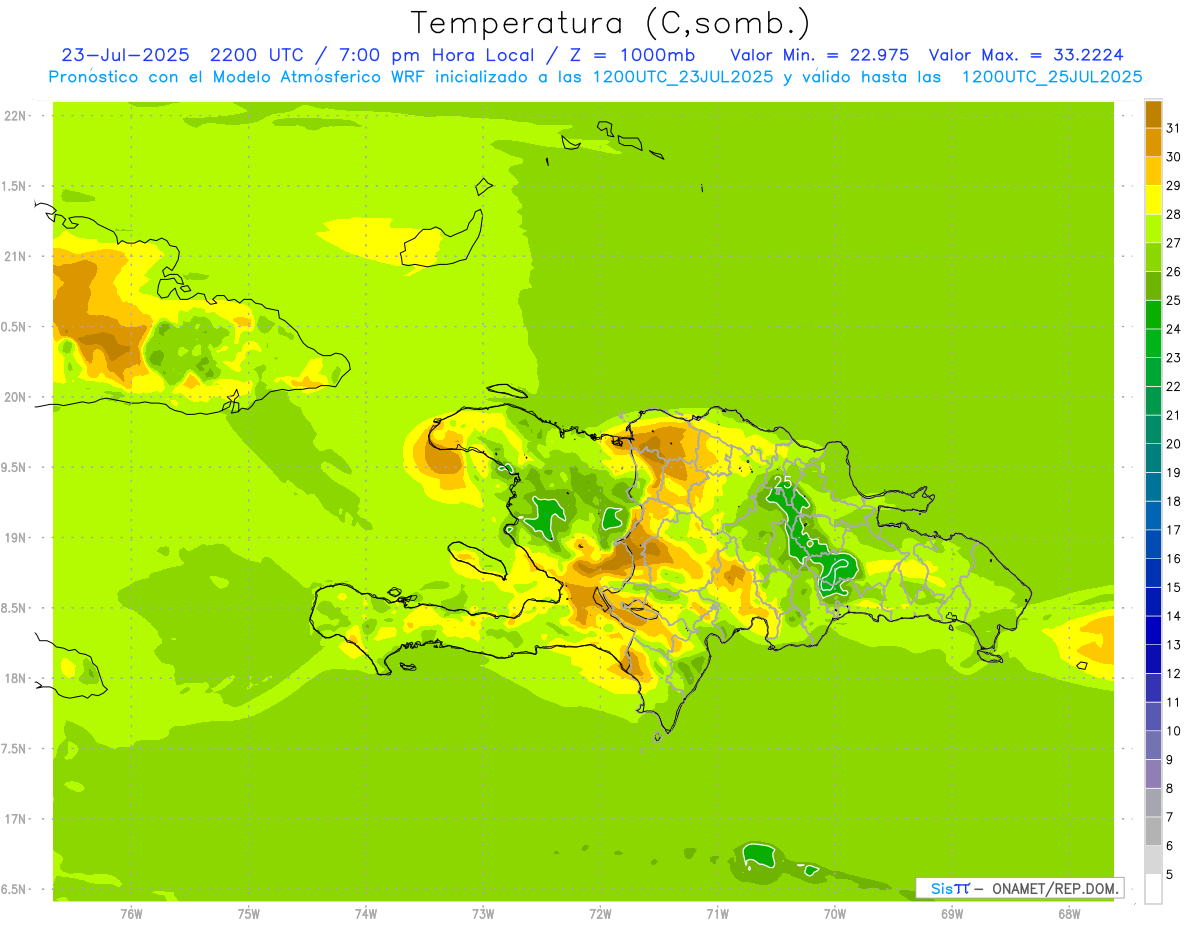Click the legend swatch between 24 and 25
Viewport: 1200px width, 927px height.
1153,314
